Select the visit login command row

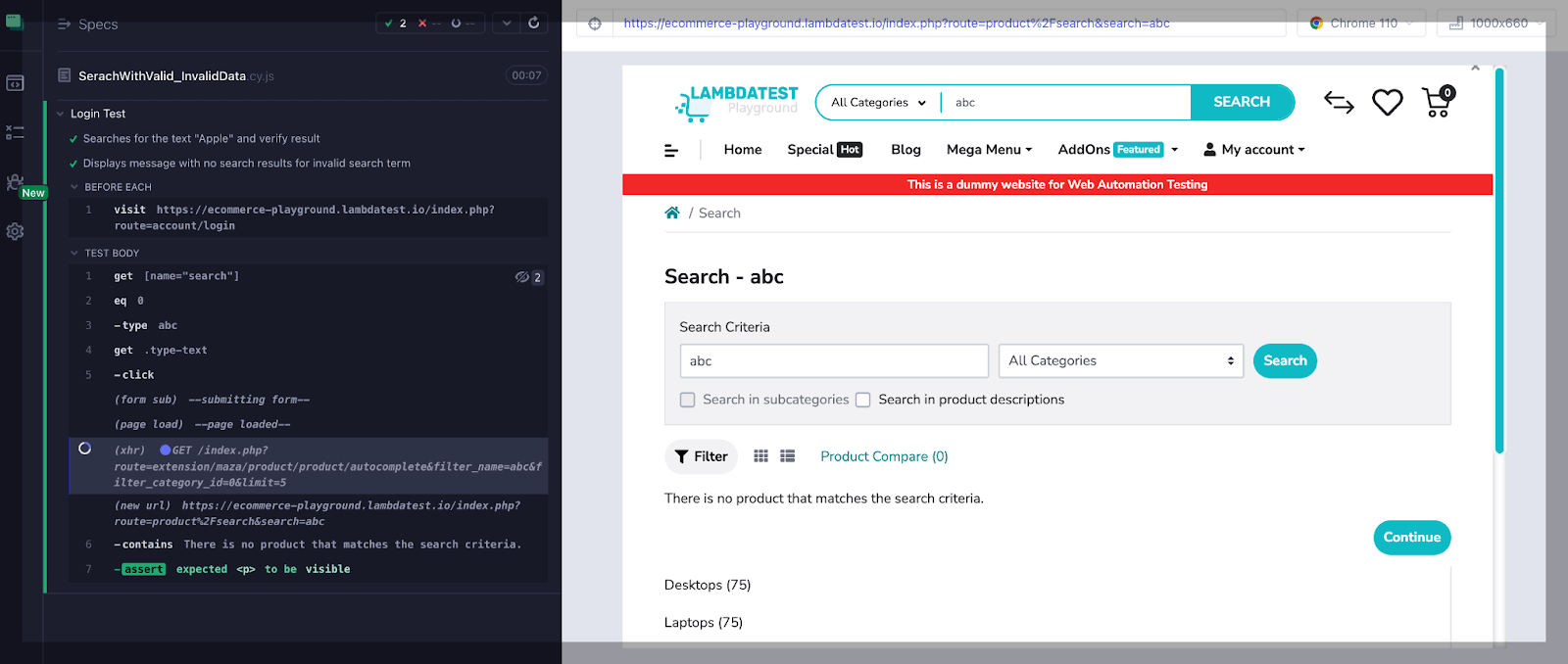point(308,217)
